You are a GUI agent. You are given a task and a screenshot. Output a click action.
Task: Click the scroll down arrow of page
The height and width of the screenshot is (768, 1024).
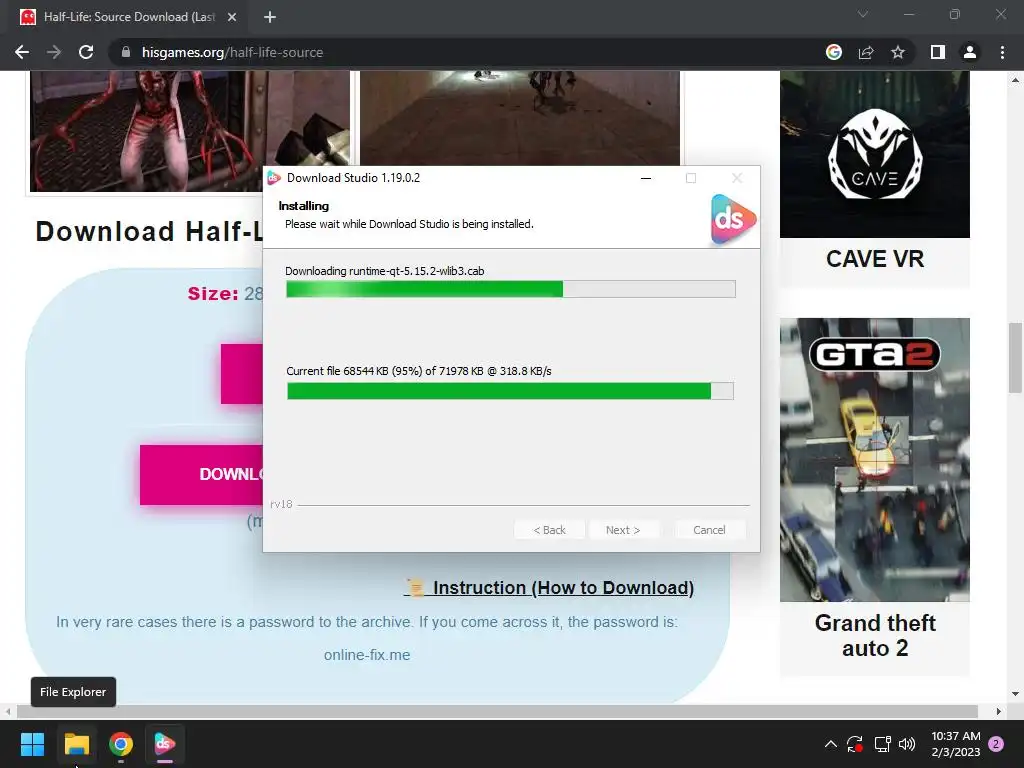1015,694
